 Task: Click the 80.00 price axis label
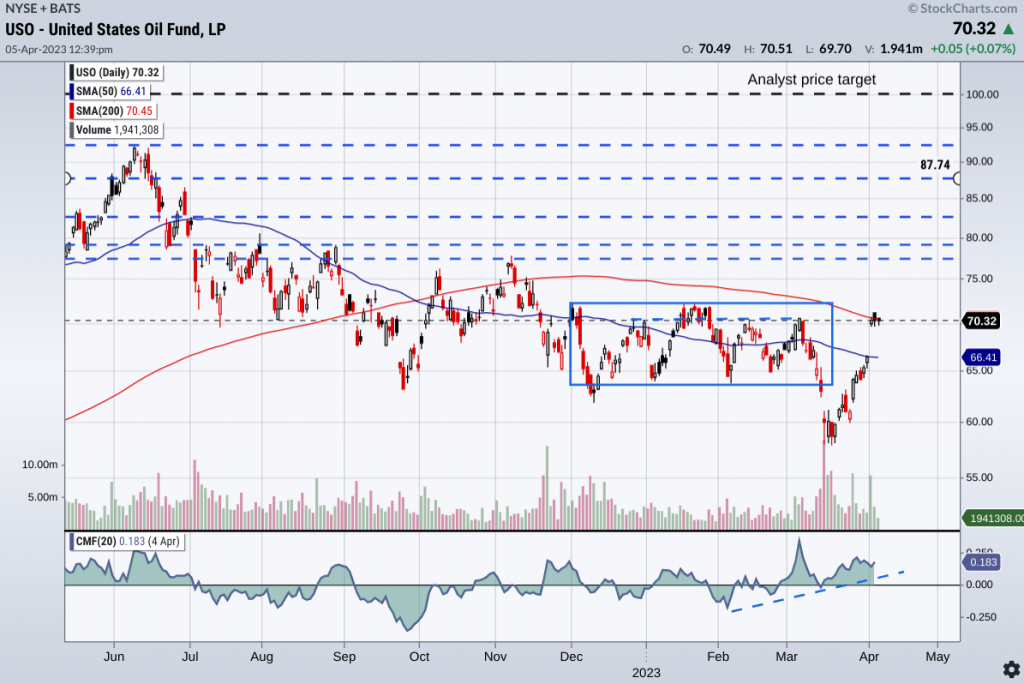(980, 238)
